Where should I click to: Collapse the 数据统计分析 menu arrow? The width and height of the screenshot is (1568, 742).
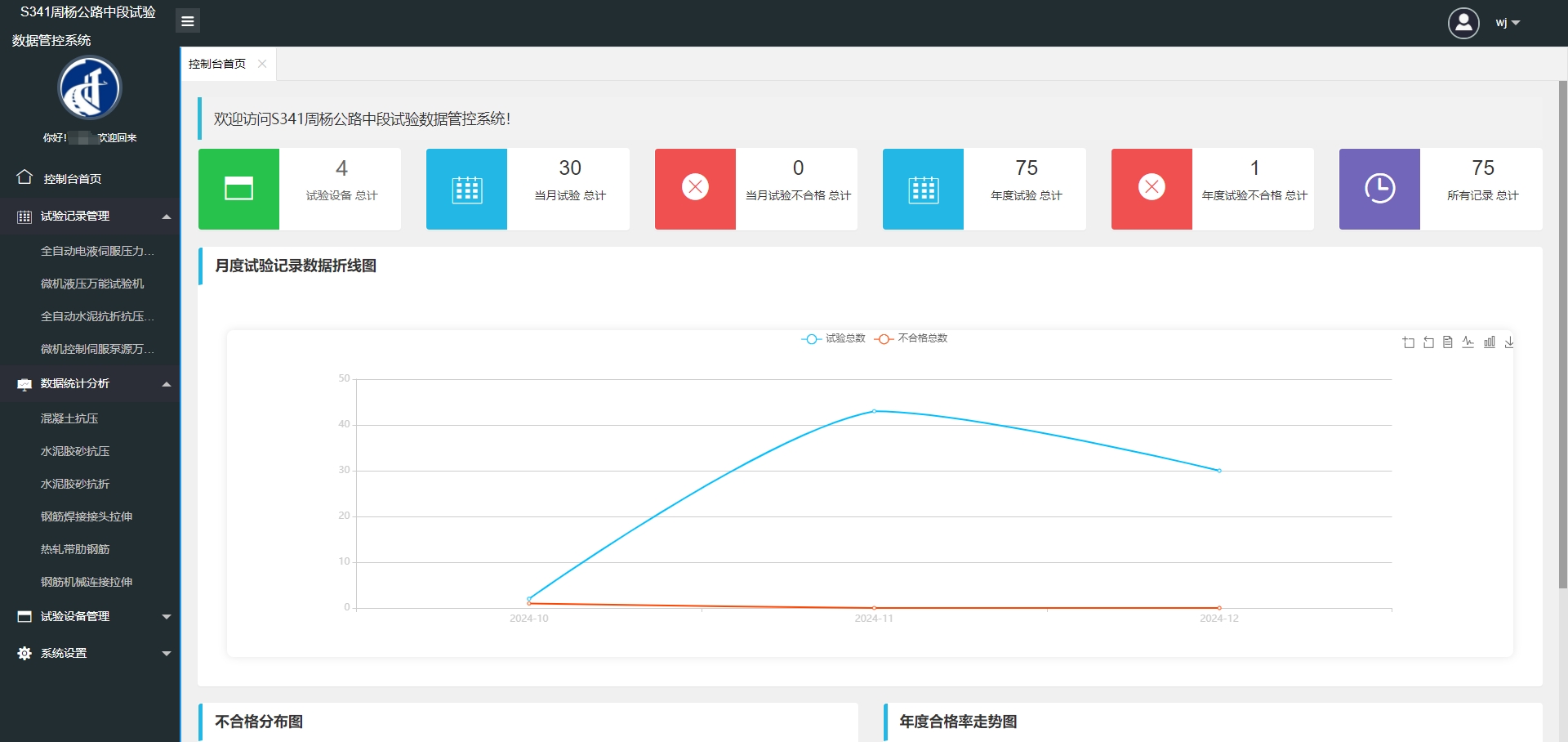click(167, 384)
